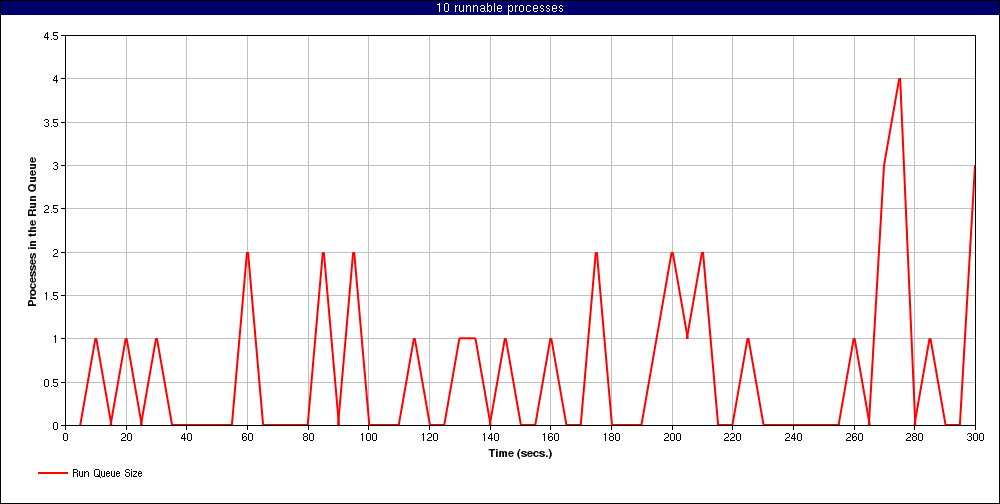Click the dip to 1 at 205 seconds

click(x=687, y=337)
